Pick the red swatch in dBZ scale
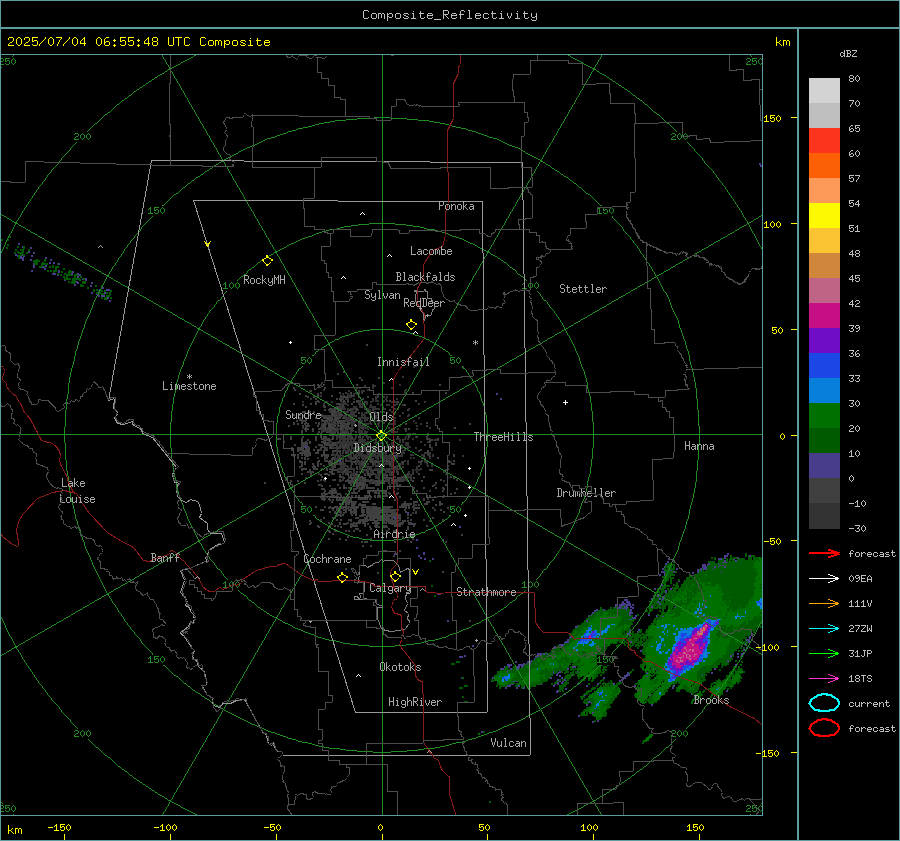Screen dimensions: 900x841 824,141
